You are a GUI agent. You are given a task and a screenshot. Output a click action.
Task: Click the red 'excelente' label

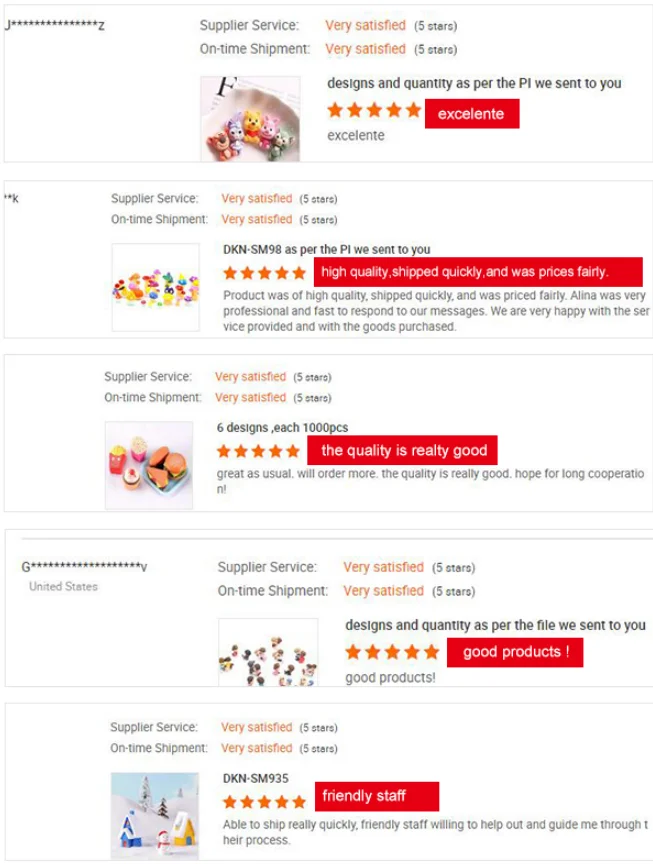[x=472, y=114]
